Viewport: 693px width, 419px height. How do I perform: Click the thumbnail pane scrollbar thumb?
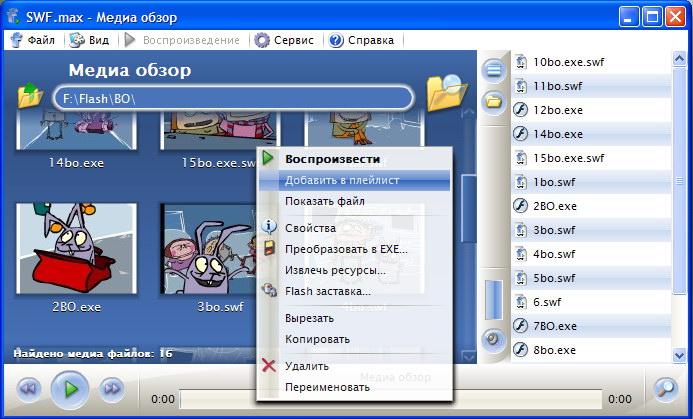[468, 208]
